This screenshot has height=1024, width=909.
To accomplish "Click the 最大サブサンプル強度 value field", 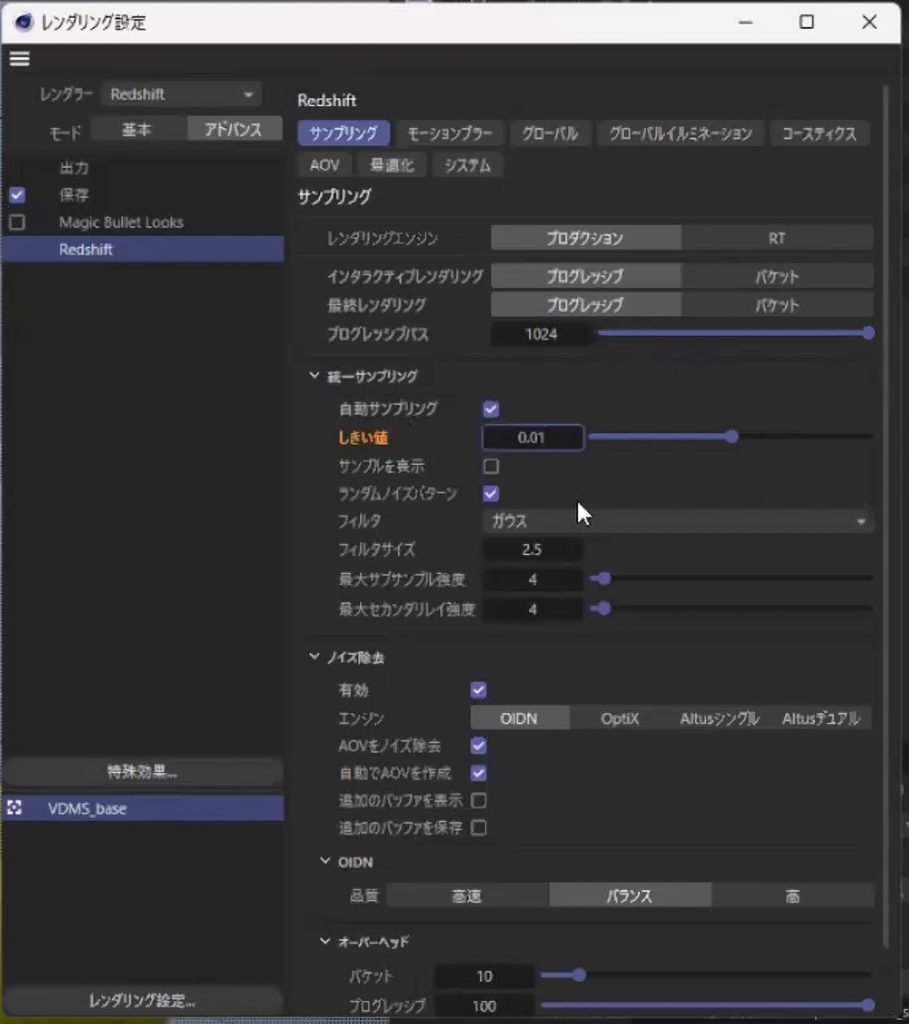I will (533, 579).
